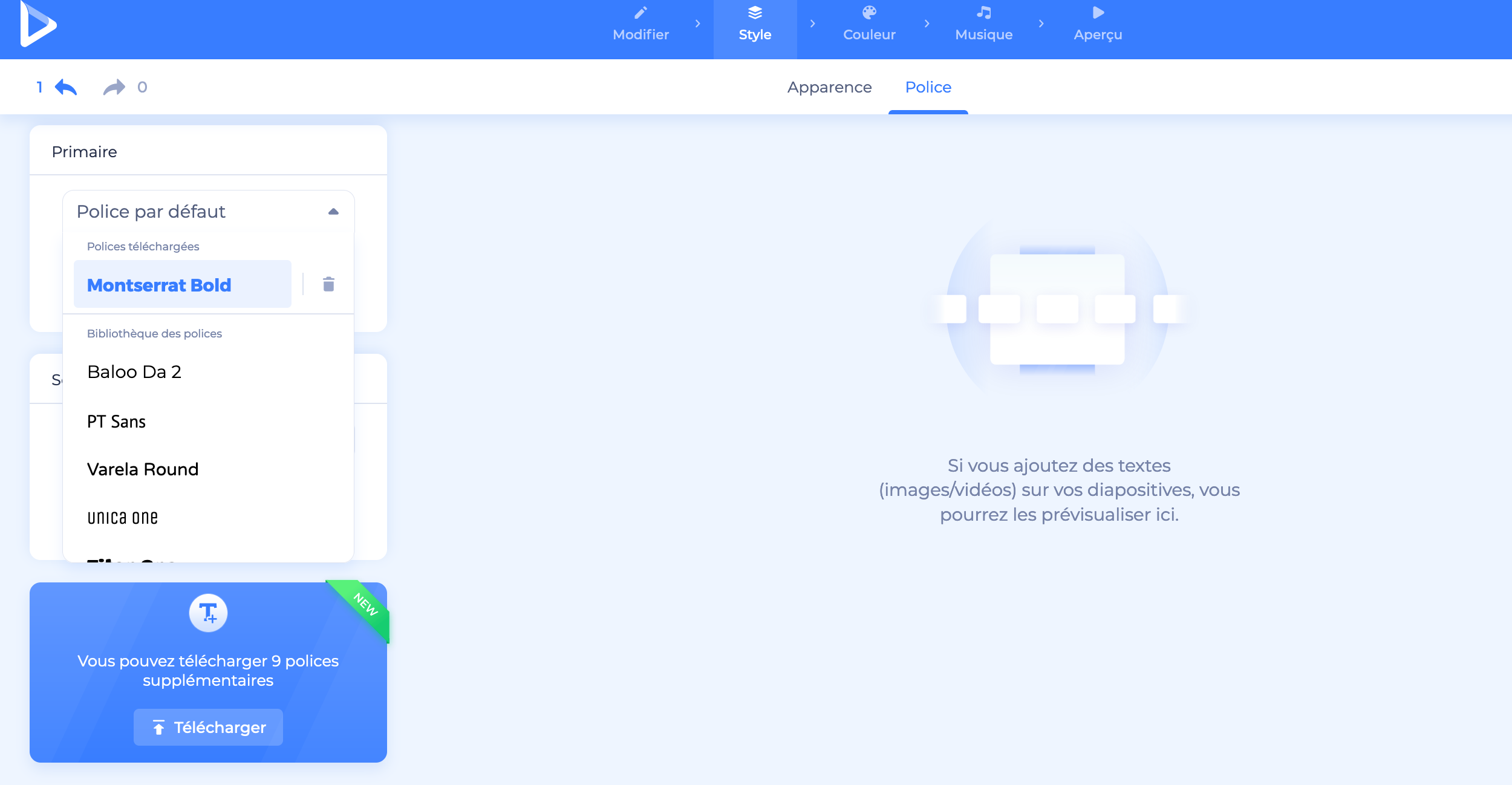1512x785 pixels.
Task: Select the Style step layers icon
Action: [x=755, y=13]
